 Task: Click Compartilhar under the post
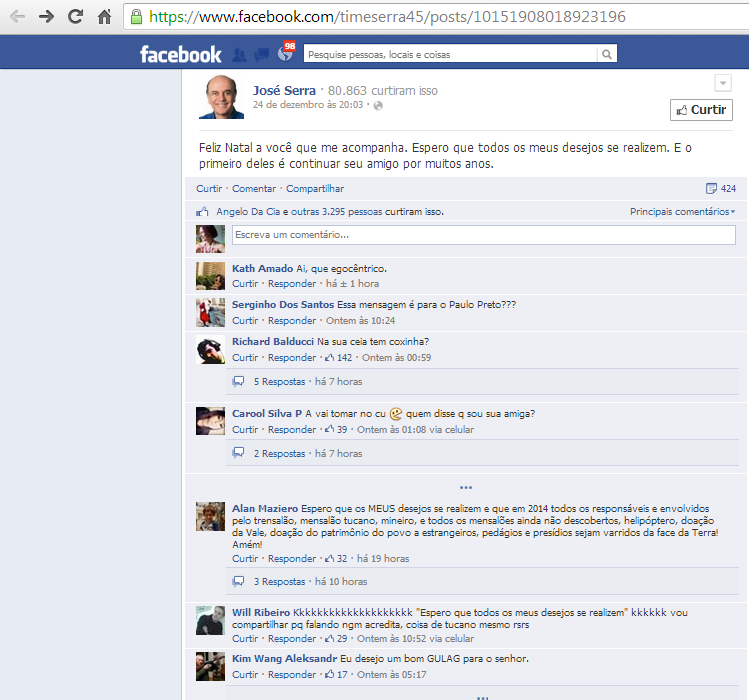315,189
